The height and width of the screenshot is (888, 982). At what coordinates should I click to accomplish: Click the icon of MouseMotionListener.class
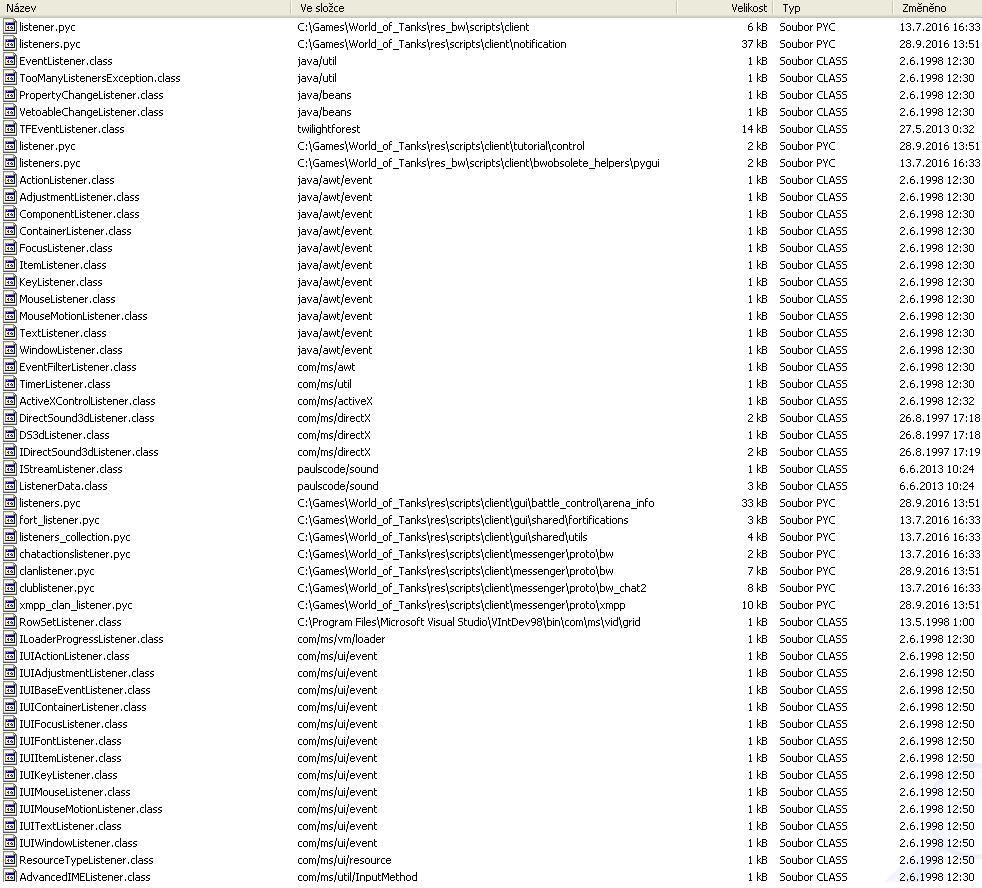[9, 316]
